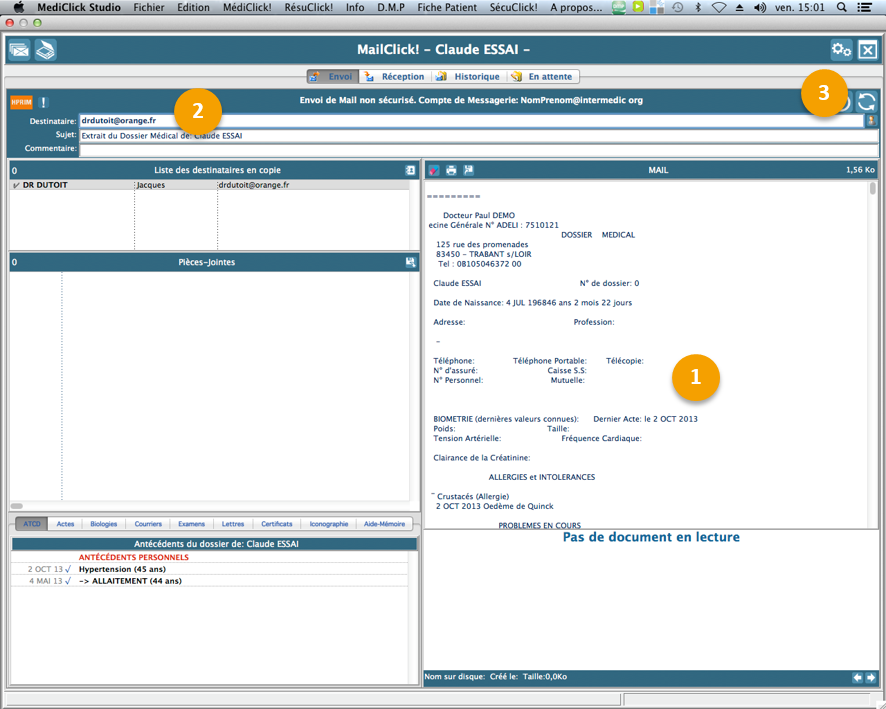Click next document arrow at bottom right
The image size is (886, 709).
[871, 677]
